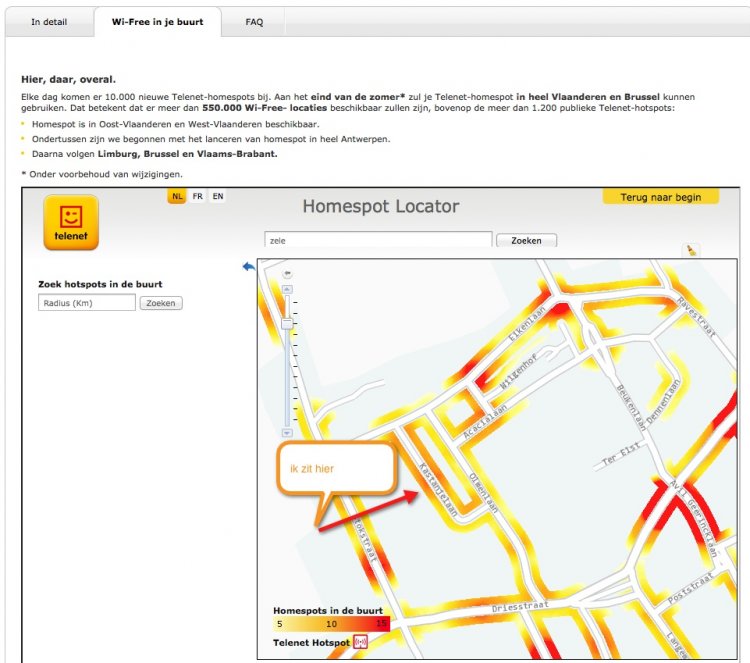Click the Hier, daar, overal. heading
Viewport: 750px width, 663px height.
pyautogui.click(x=68, y=79)
